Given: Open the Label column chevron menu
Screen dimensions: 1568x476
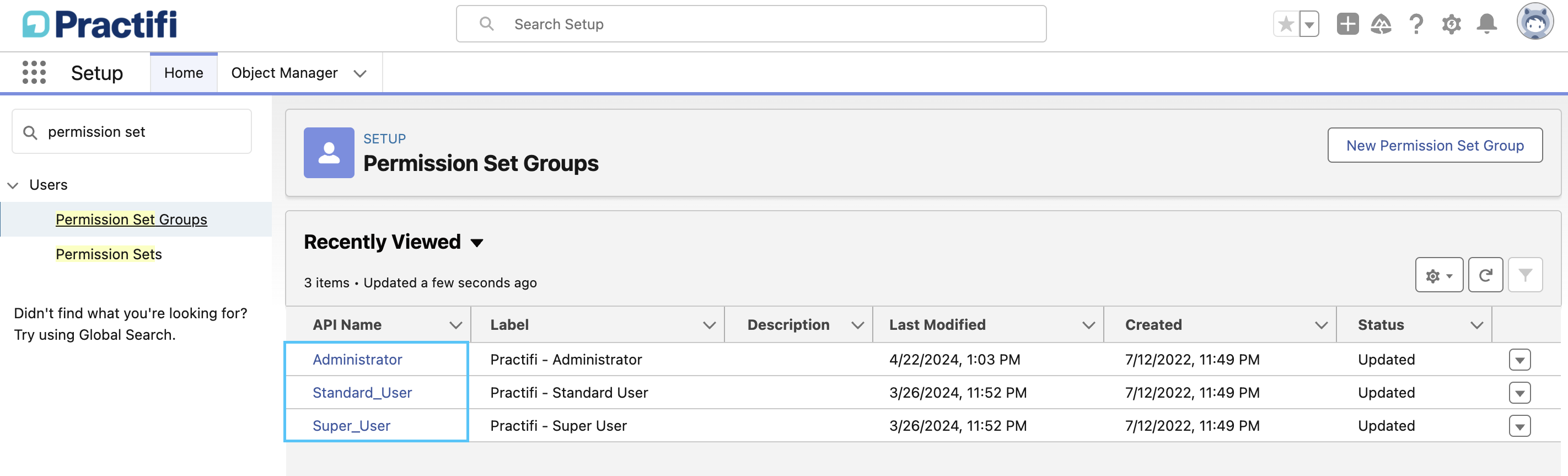Looking at the screenshot, I should [709, 325].
